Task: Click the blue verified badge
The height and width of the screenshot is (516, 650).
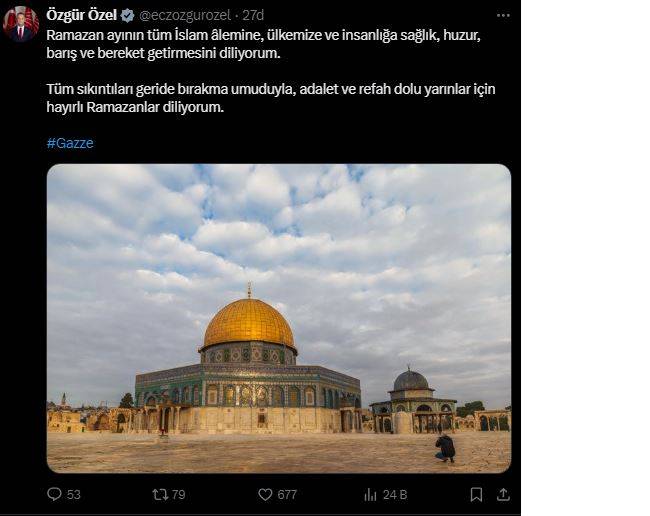Action: pyautogui.click(x=127, y=15)
